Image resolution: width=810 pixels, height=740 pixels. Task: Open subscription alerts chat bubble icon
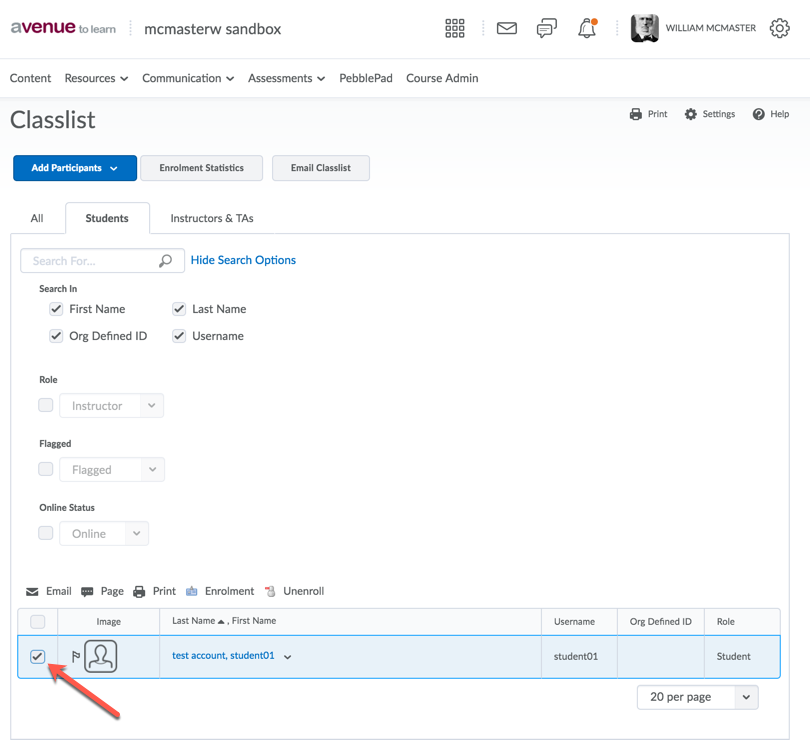pyautogui.click(x=546, y=29)
